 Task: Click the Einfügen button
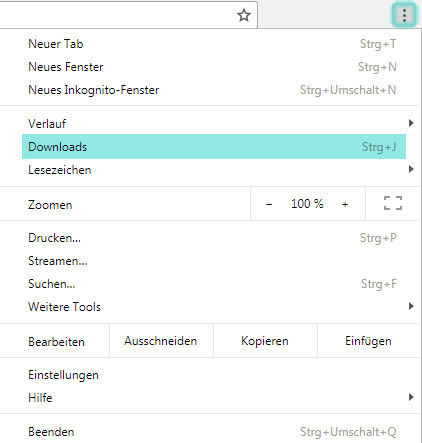(369, 341)
